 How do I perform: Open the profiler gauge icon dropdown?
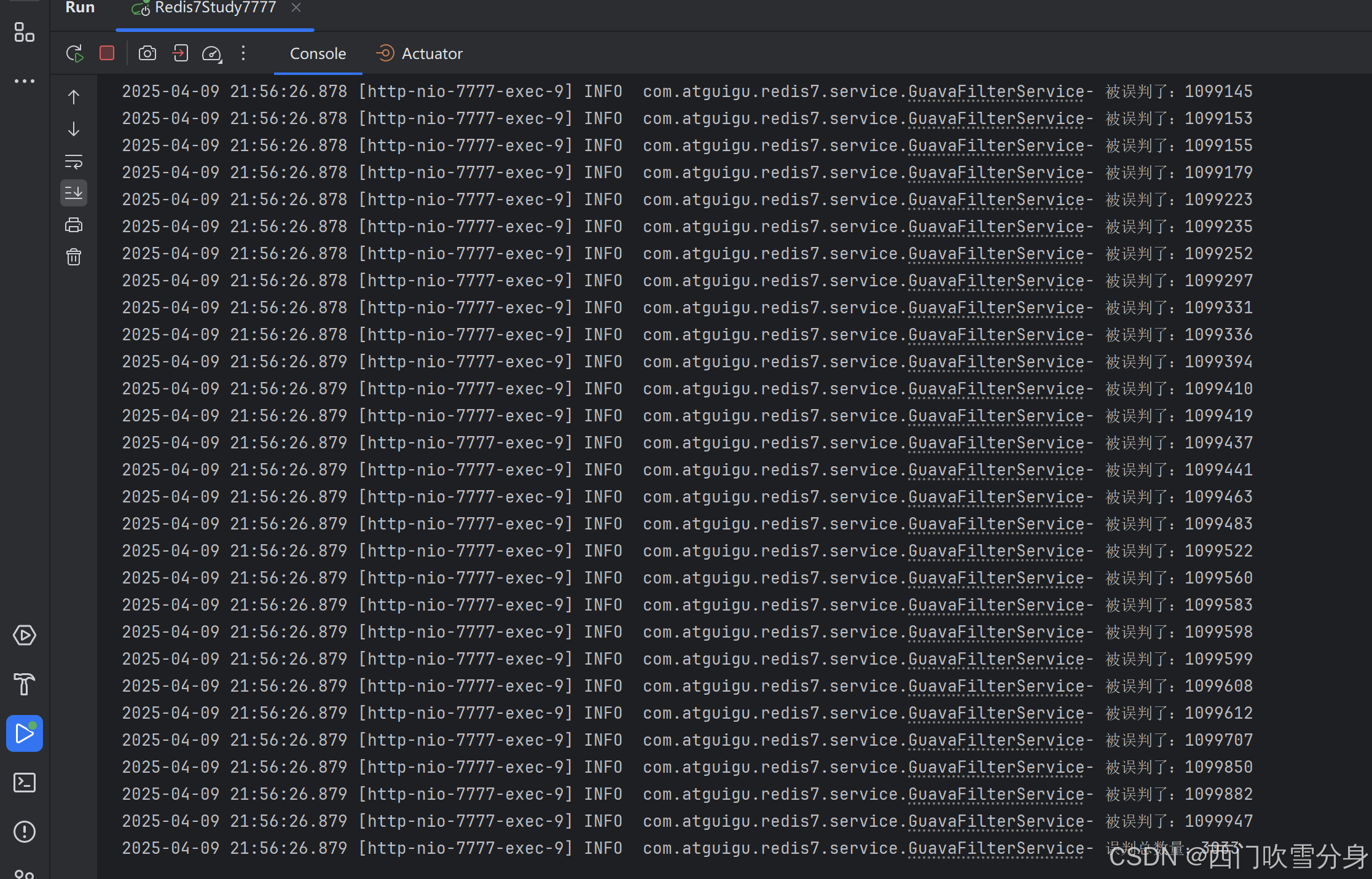[x=212, y=54]
